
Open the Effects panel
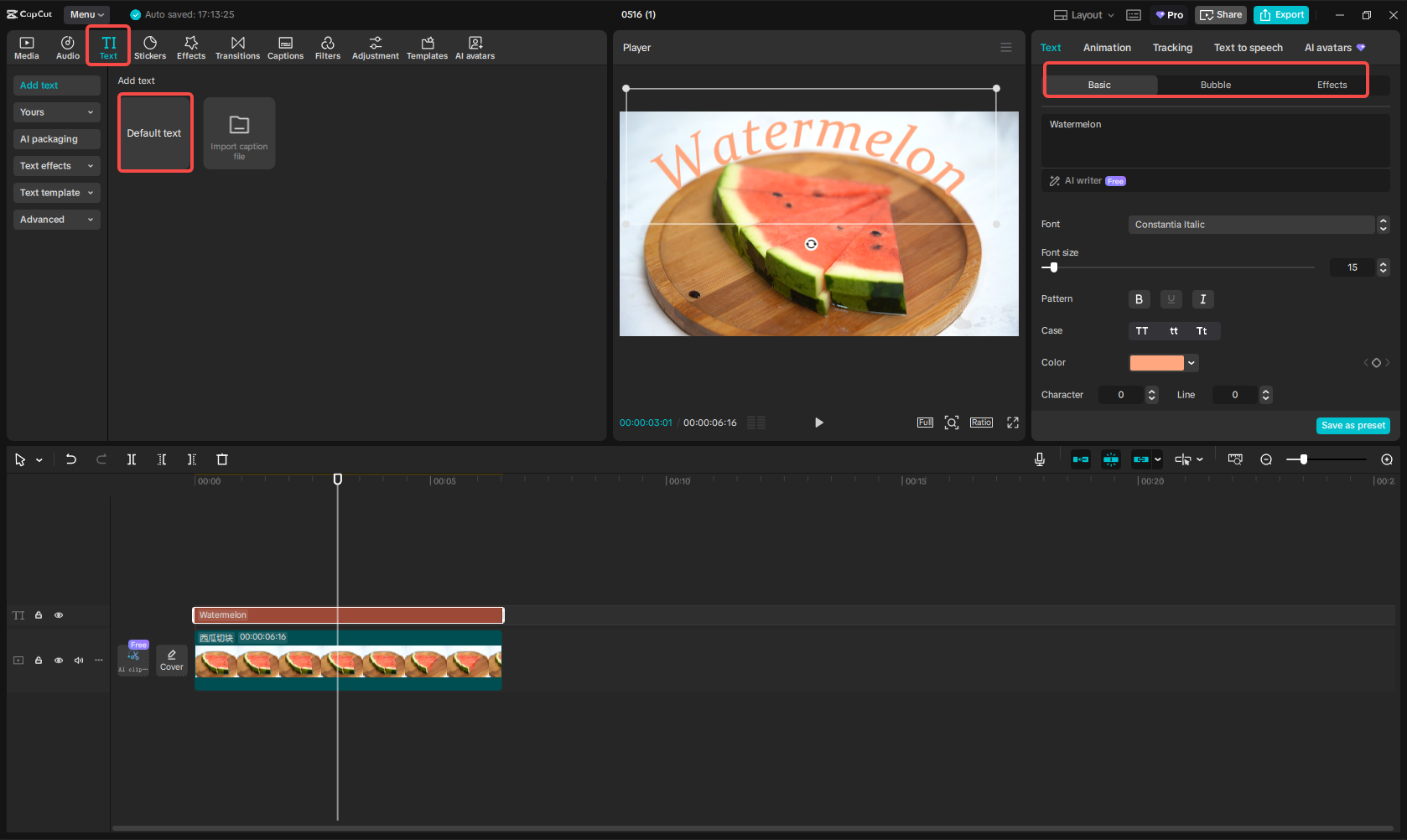191,46
